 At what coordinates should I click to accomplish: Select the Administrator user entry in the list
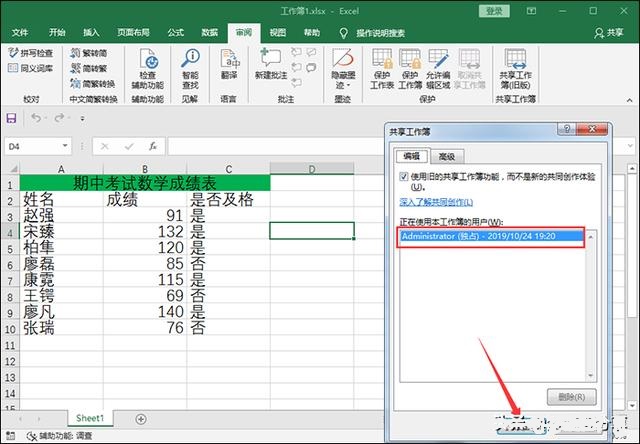(492, 236)
